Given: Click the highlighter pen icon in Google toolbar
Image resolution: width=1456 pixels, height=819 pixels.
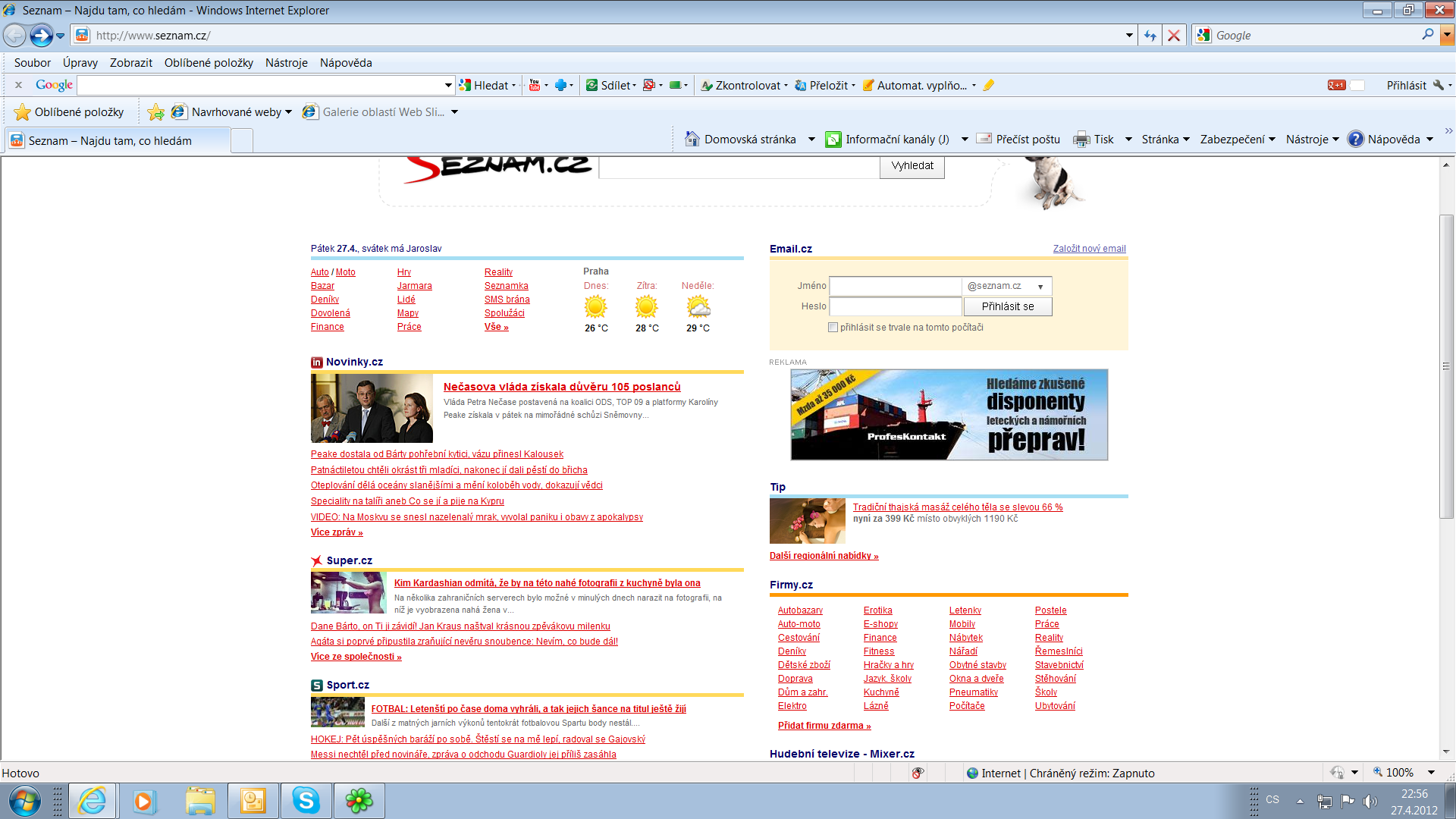Looking at the screenshot, I should 988,86.
